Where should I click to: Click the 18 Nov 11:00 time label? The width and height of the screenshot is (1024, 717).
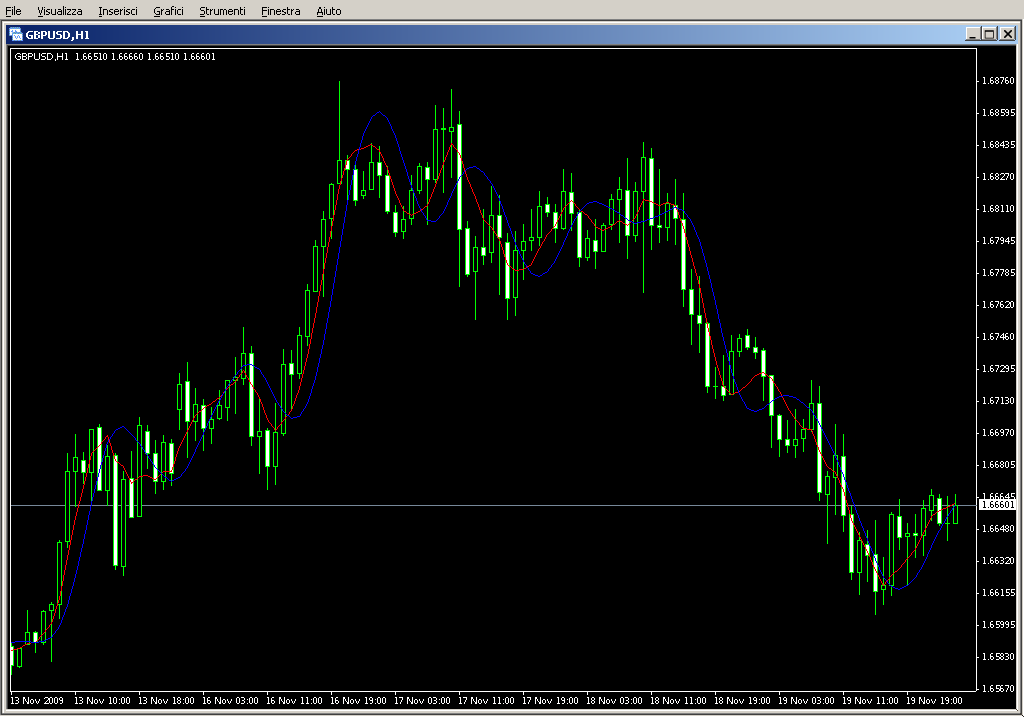(679, 701)
